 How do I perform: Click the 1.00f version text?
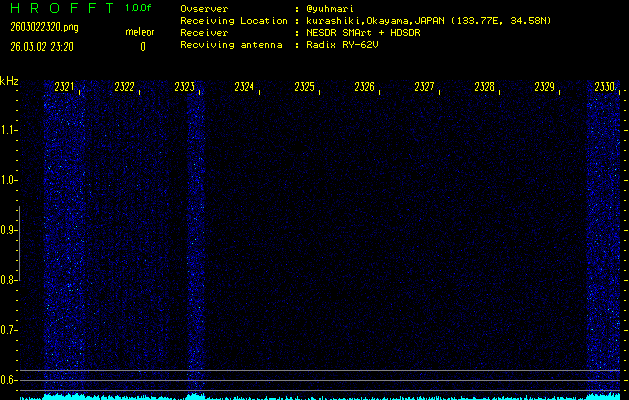pyautogui.click(x=139, y=8)
